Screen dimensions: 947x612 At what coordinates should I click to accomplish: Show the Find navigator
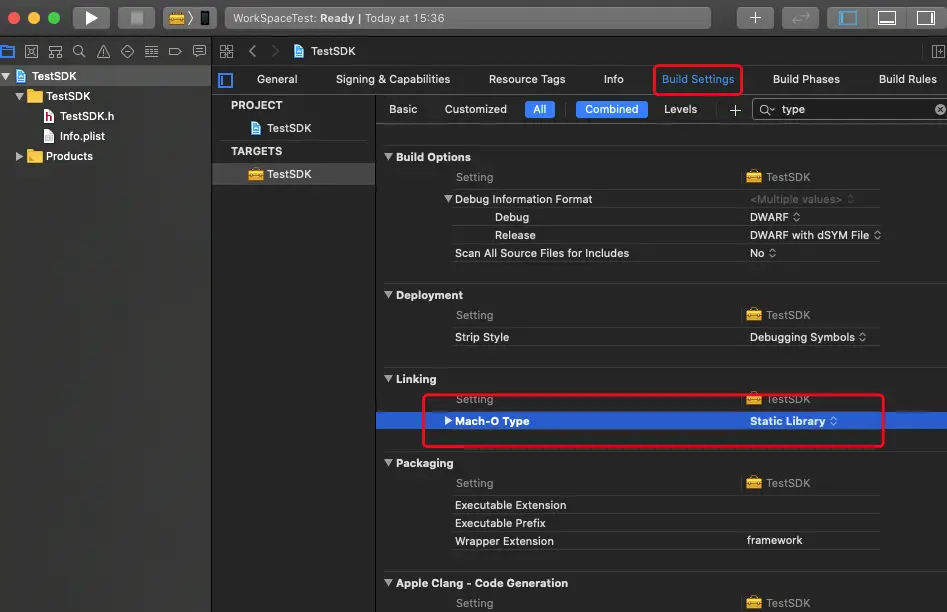pos(79,52)
